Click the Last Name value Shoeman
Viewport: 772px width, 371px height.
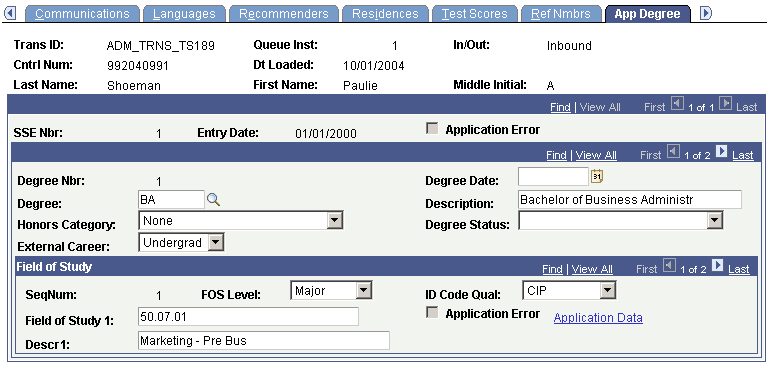point(134,86)
